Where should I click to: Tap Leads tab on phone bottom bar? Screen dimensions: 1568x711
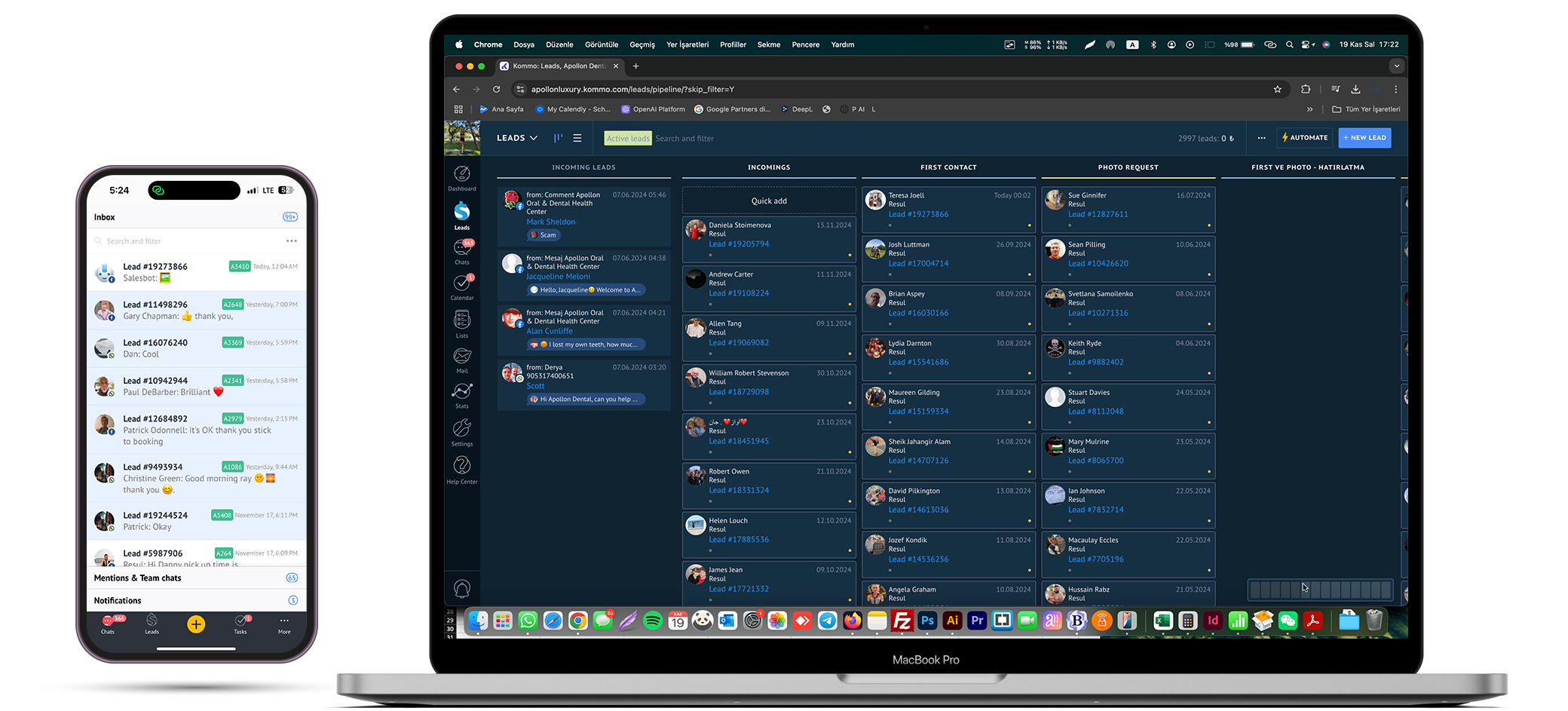(x=152, y=624)
